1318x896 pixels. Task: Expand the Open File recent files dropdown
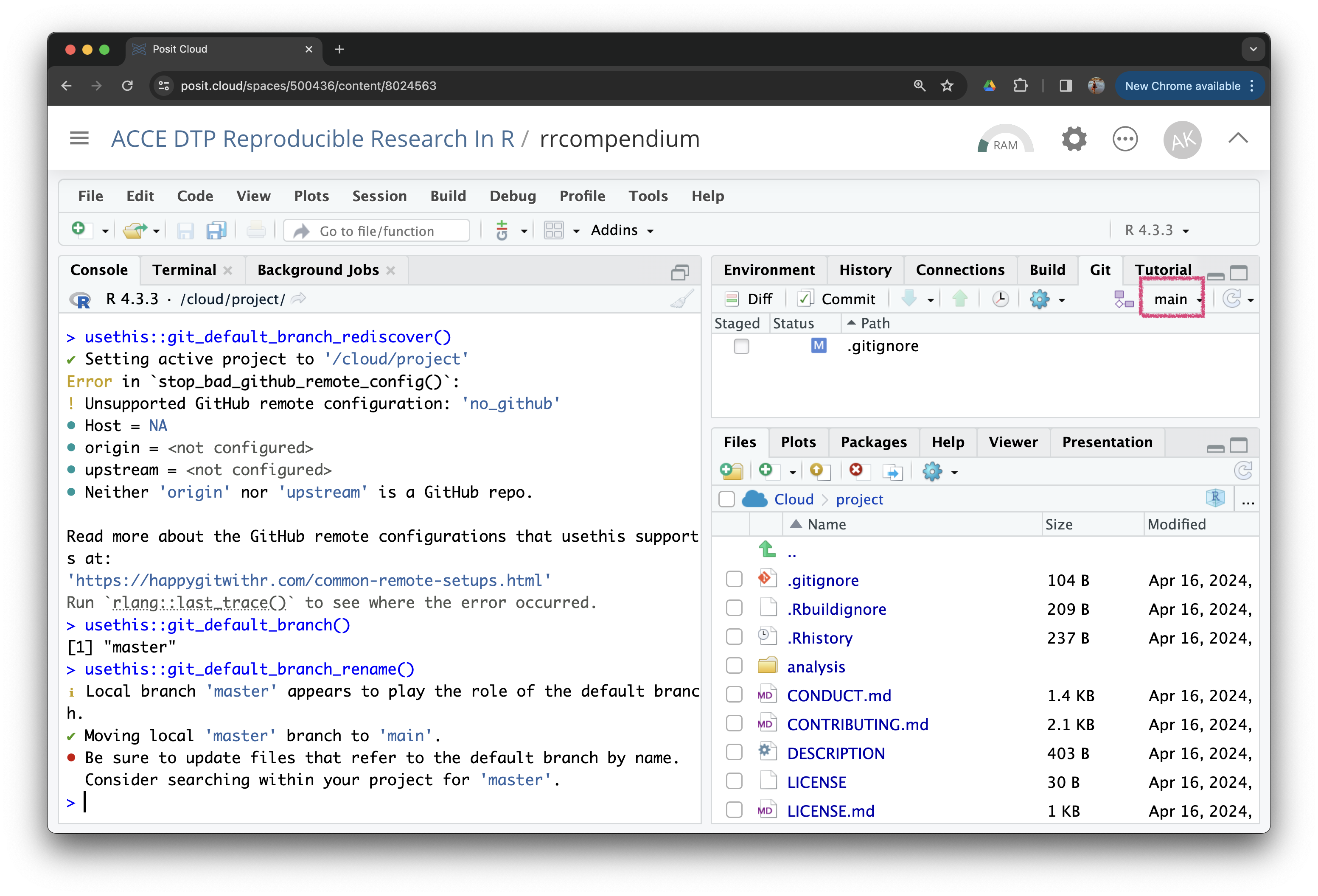click(x=156, y=231)
